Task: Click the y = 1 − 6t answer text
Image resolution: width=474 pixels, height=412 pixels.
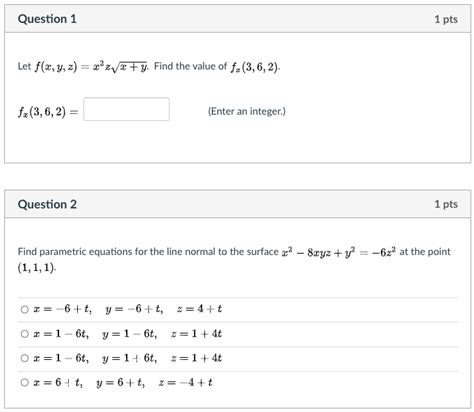Action: [130, 334]
